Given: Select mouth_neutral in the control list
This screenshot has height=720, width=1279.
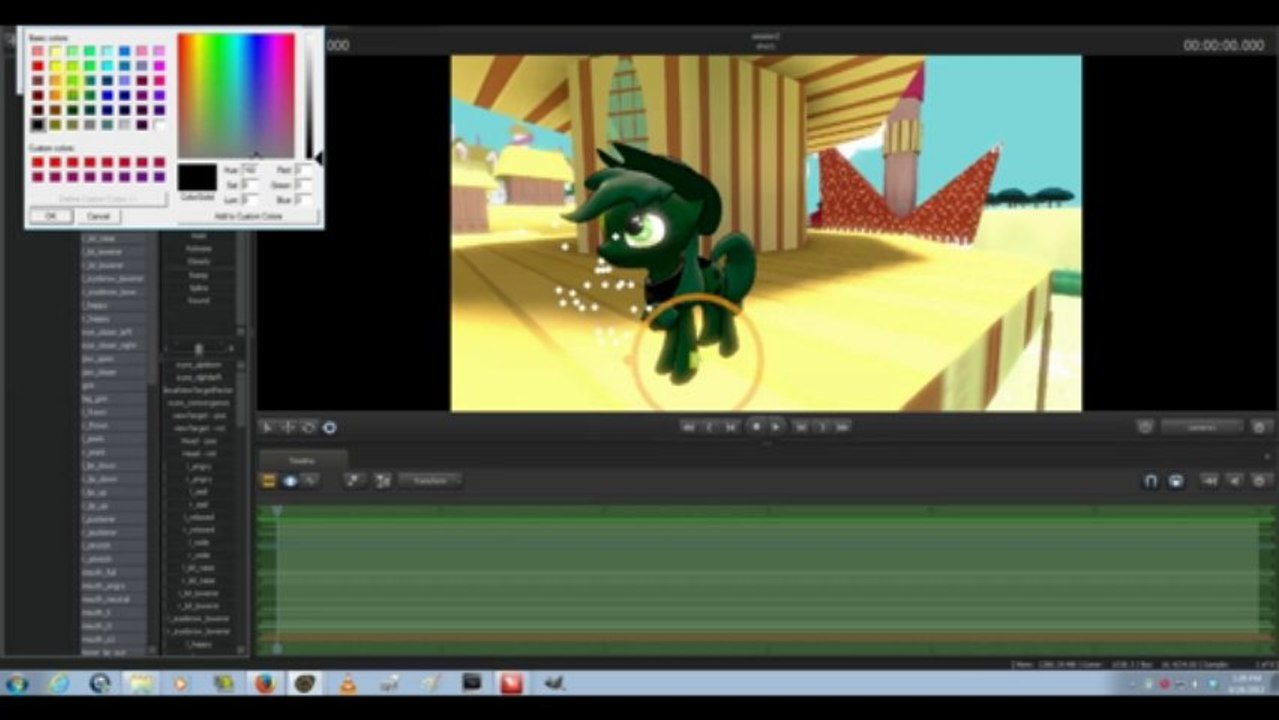Looking at the screenshot, I should pos(113,599).
